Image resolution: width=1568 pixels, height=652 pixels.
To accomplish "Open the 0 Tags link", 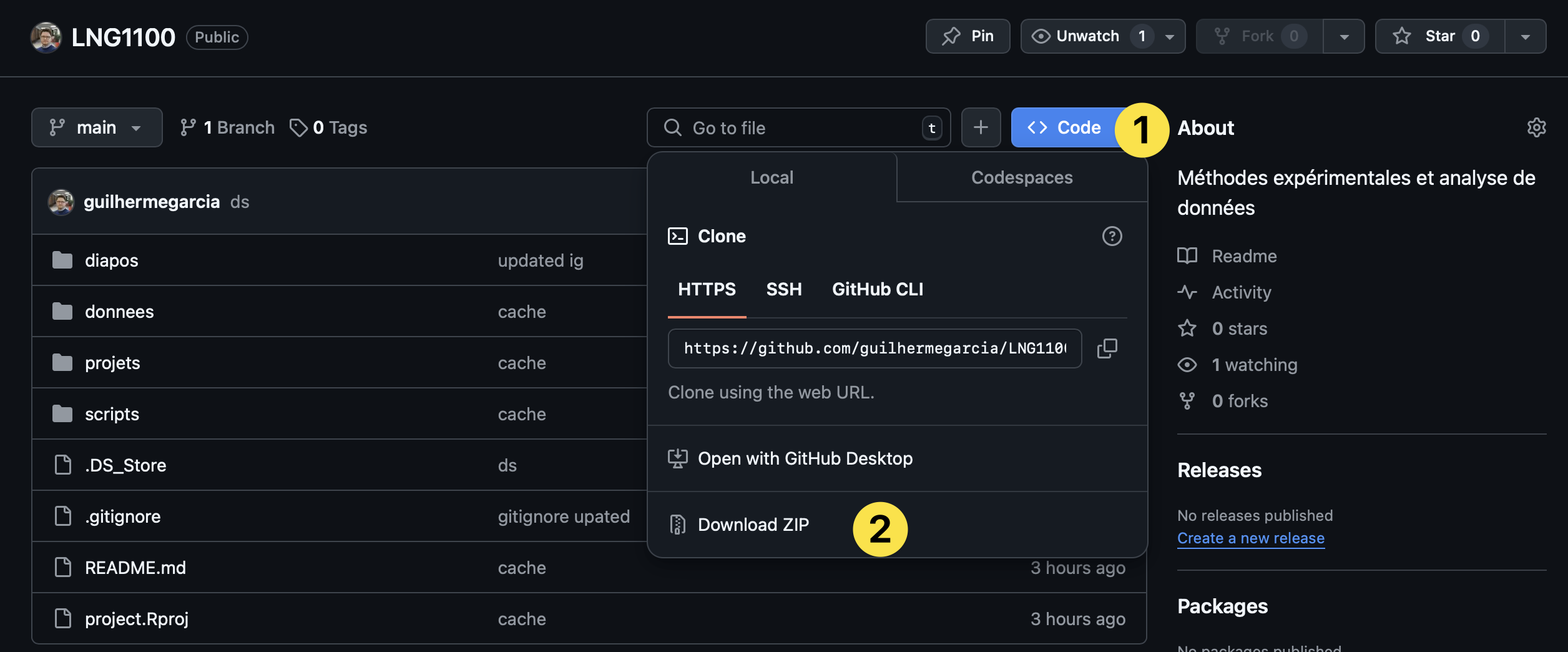I will (x=328, y=127).
